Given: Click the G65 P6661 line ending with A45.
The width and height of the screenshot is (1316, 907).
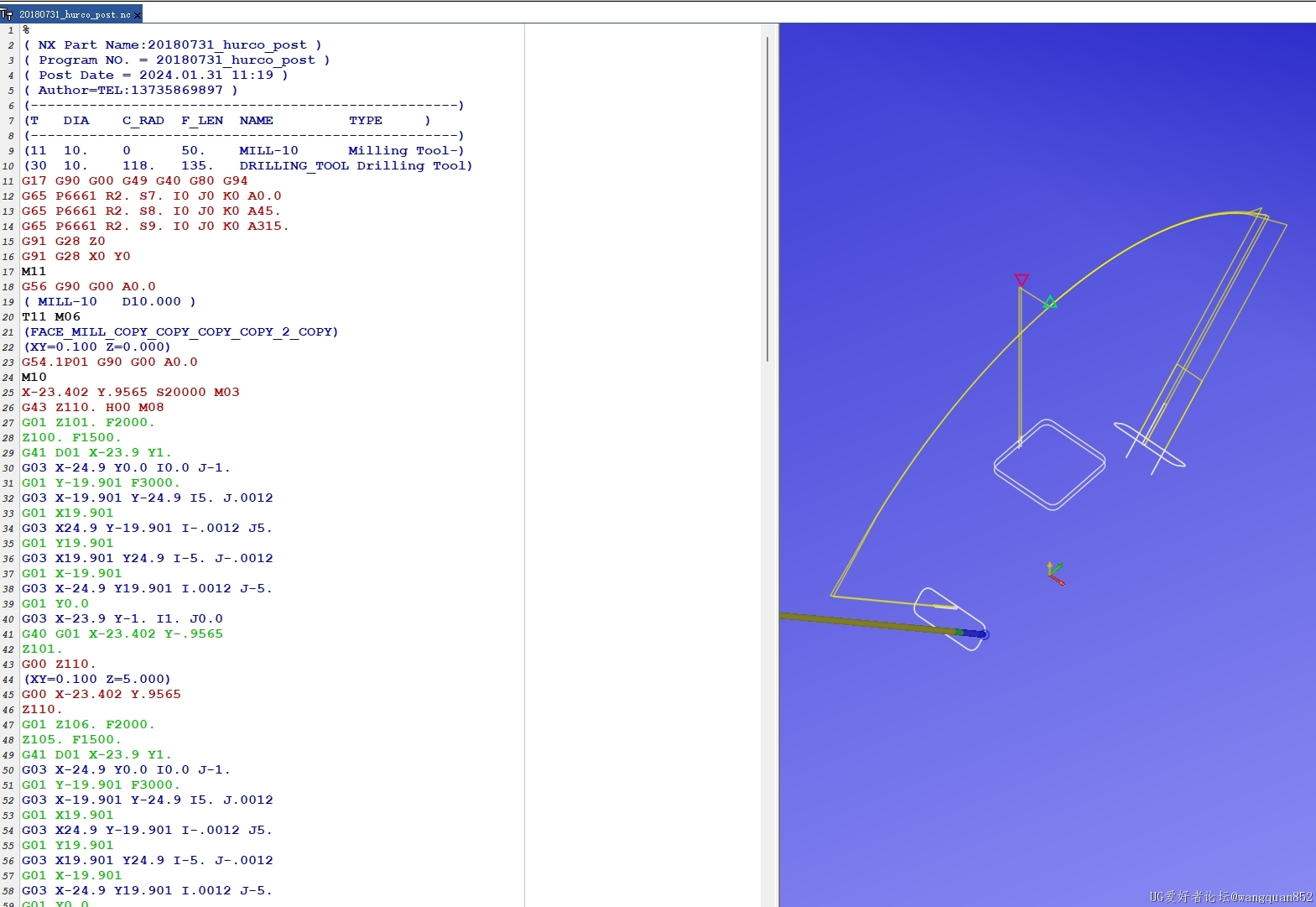Looking at the screenshot, I should point(152,211).
